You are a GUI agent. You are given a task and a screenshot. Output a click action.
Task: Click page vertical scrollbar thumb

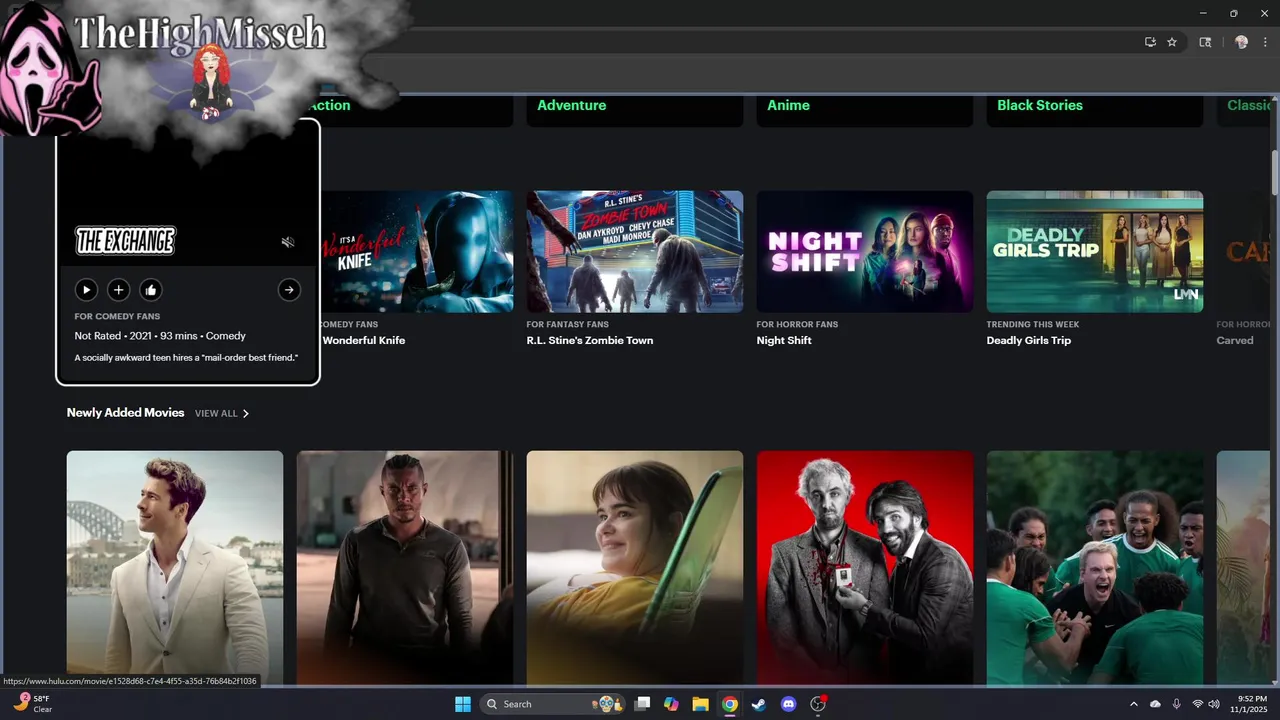click(1274, 172)
